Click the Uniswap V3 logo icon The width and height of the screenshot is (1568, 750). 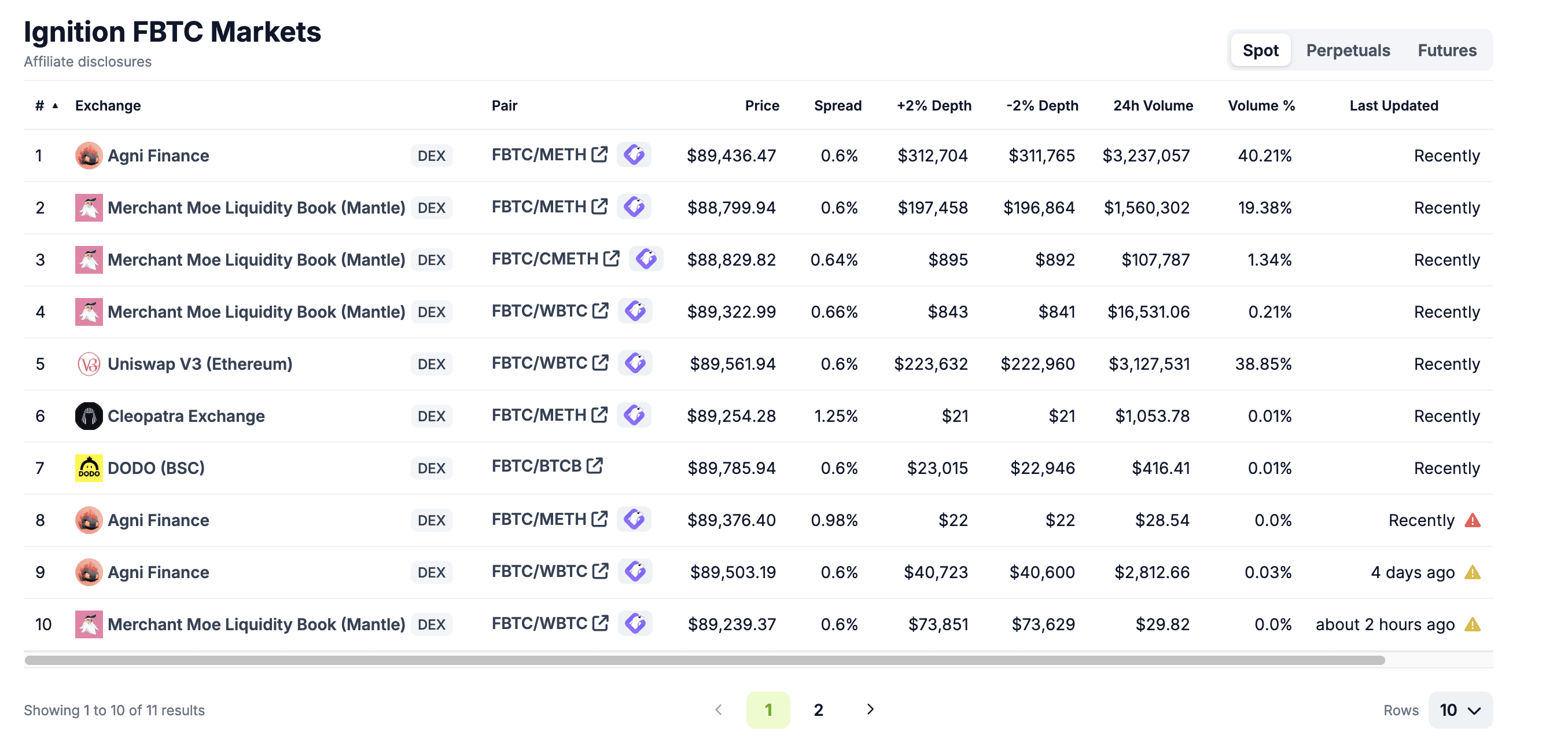89,364
